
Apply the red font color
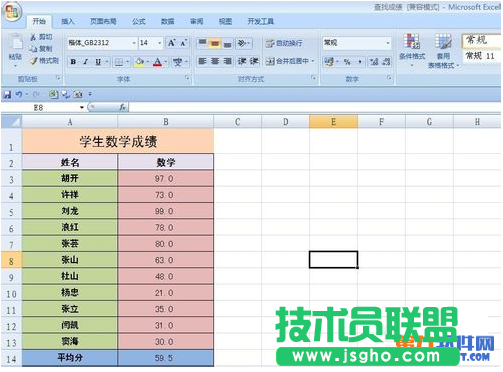coord(157,62)
